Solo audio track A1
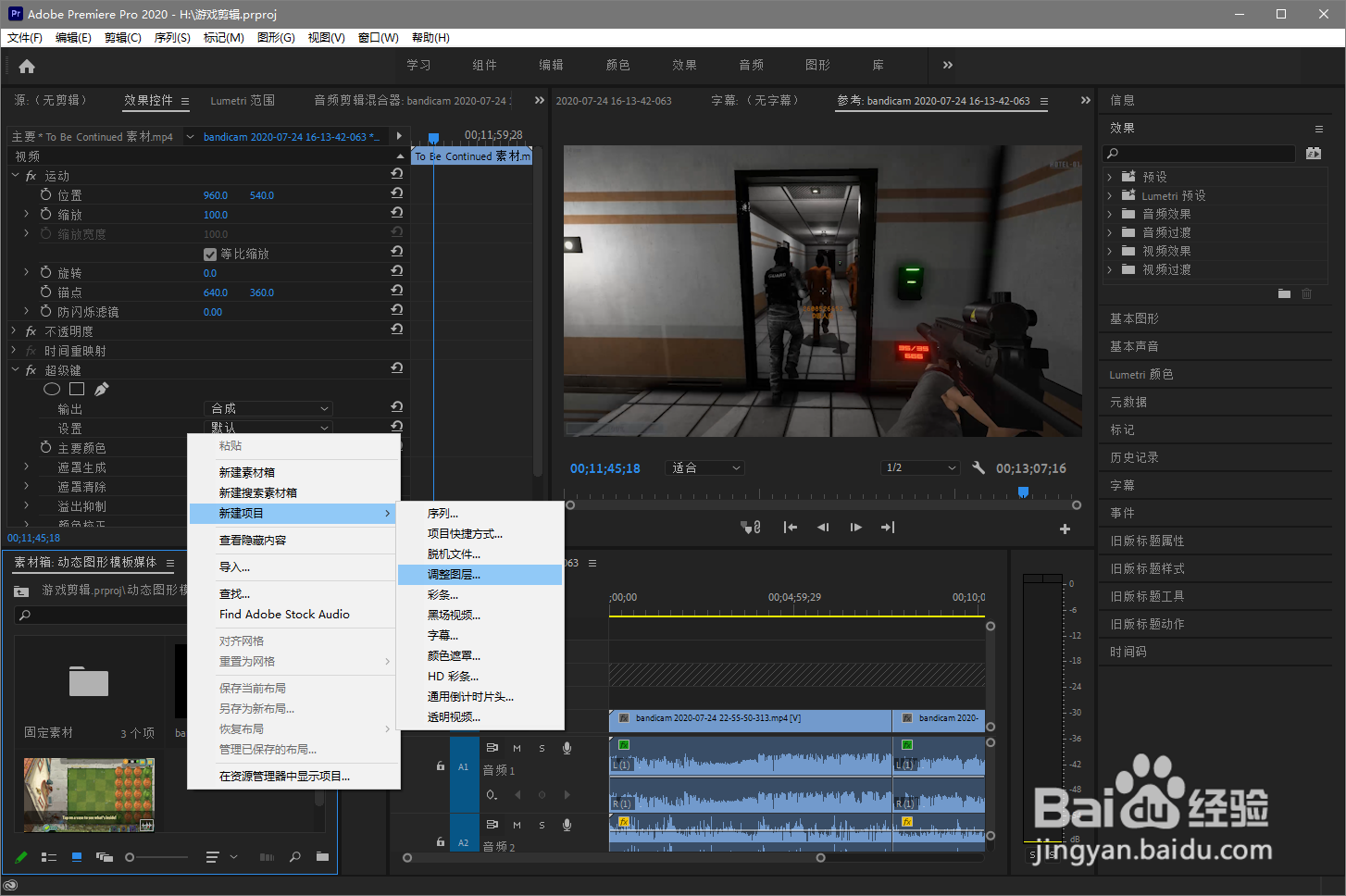The width and height of the screenshot is (1346, 896). (542, 748)
